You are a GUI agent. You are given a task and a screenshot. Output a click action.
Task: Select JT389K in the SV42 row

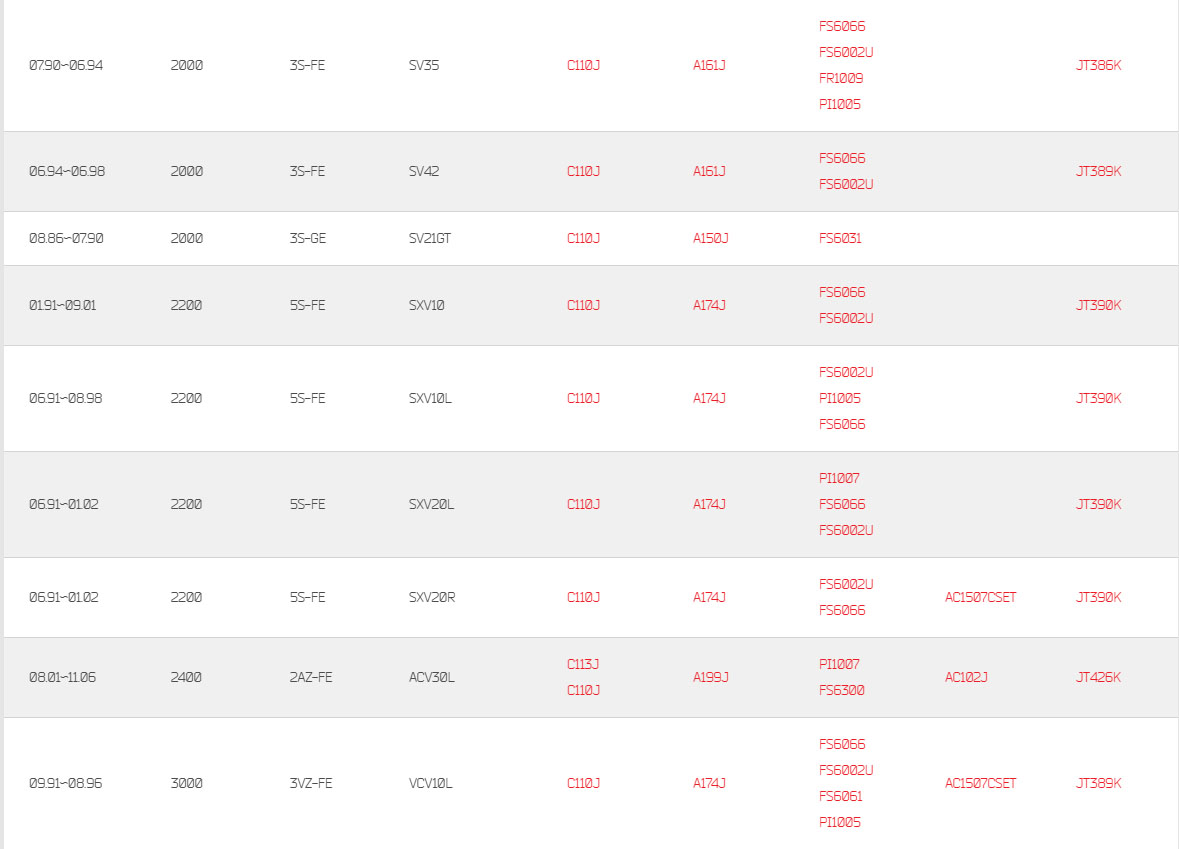point(1098,171)
